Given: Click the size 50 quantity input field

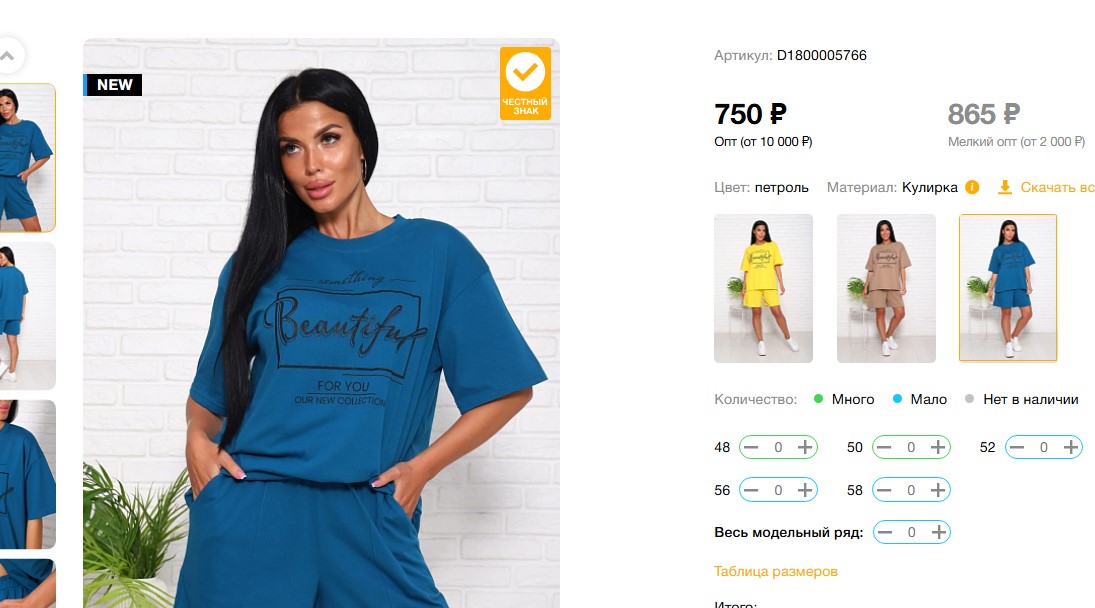Looking at the screenshot, I should pos(911,447).
